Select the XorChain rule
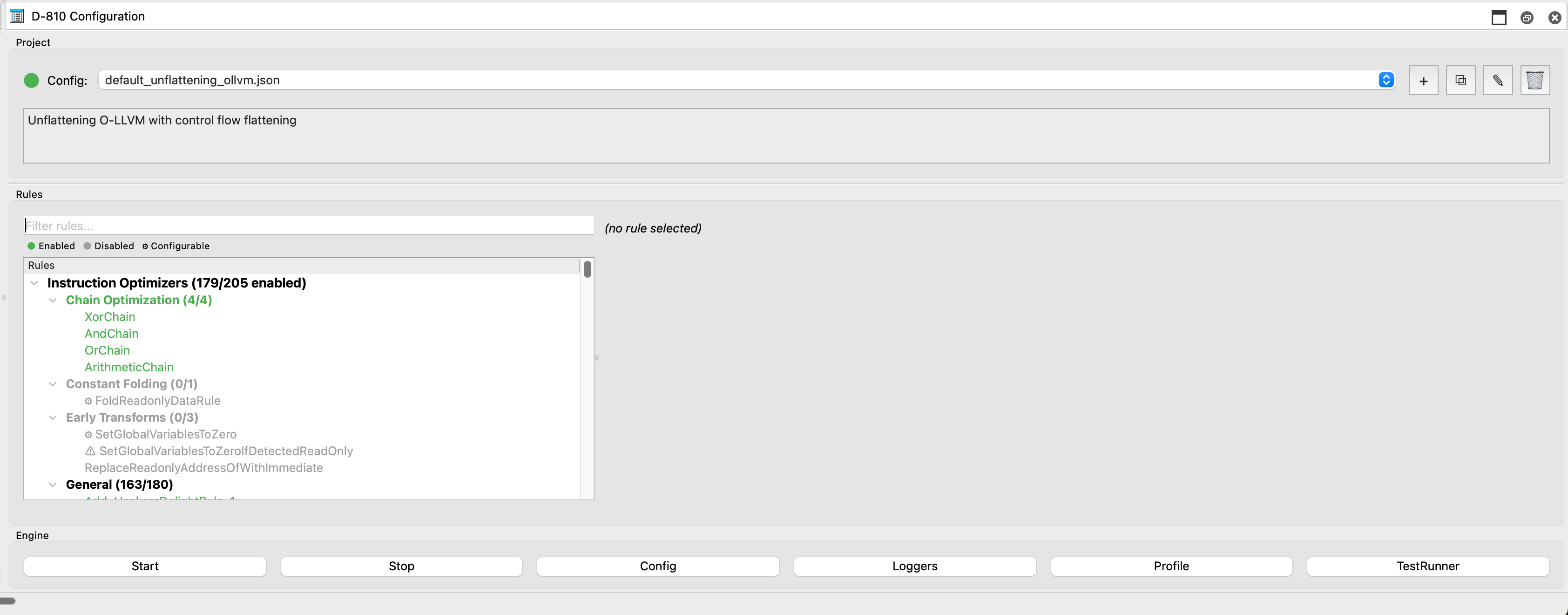Viewport: 1568px width, 615px height. pyautogui.click(x=109, y=317)
